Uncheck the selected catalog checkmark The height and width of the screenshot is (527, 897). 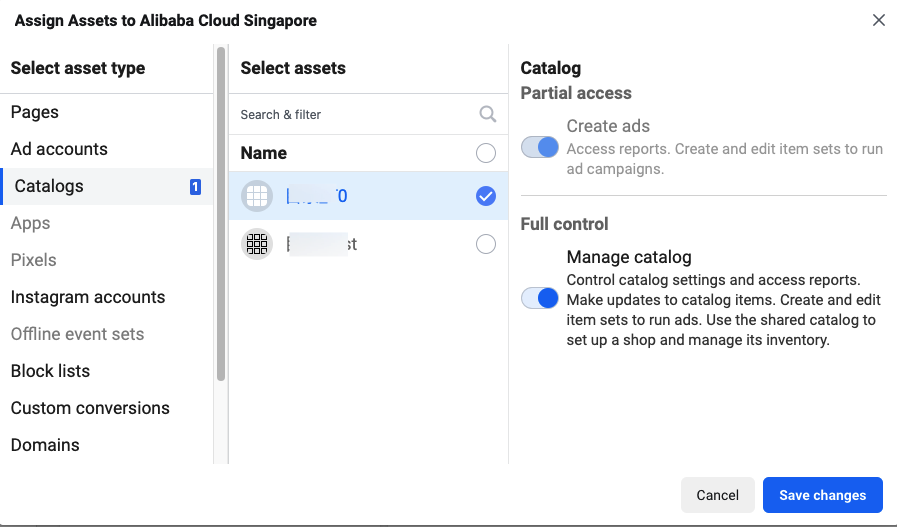click(486, 196)
